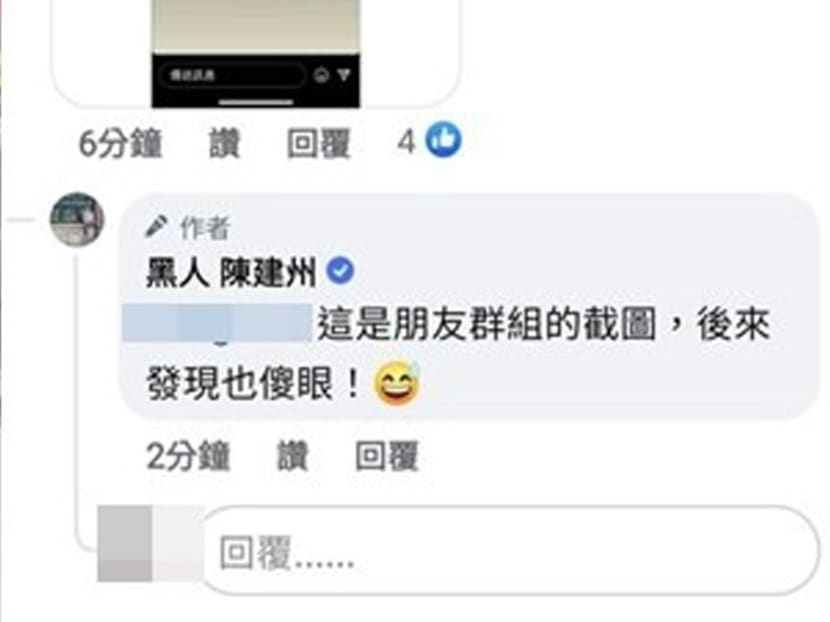This screenshot has width=830, height=622.
Task: Click the sweating smile emoji in the comment
Action: coord(397,383)
